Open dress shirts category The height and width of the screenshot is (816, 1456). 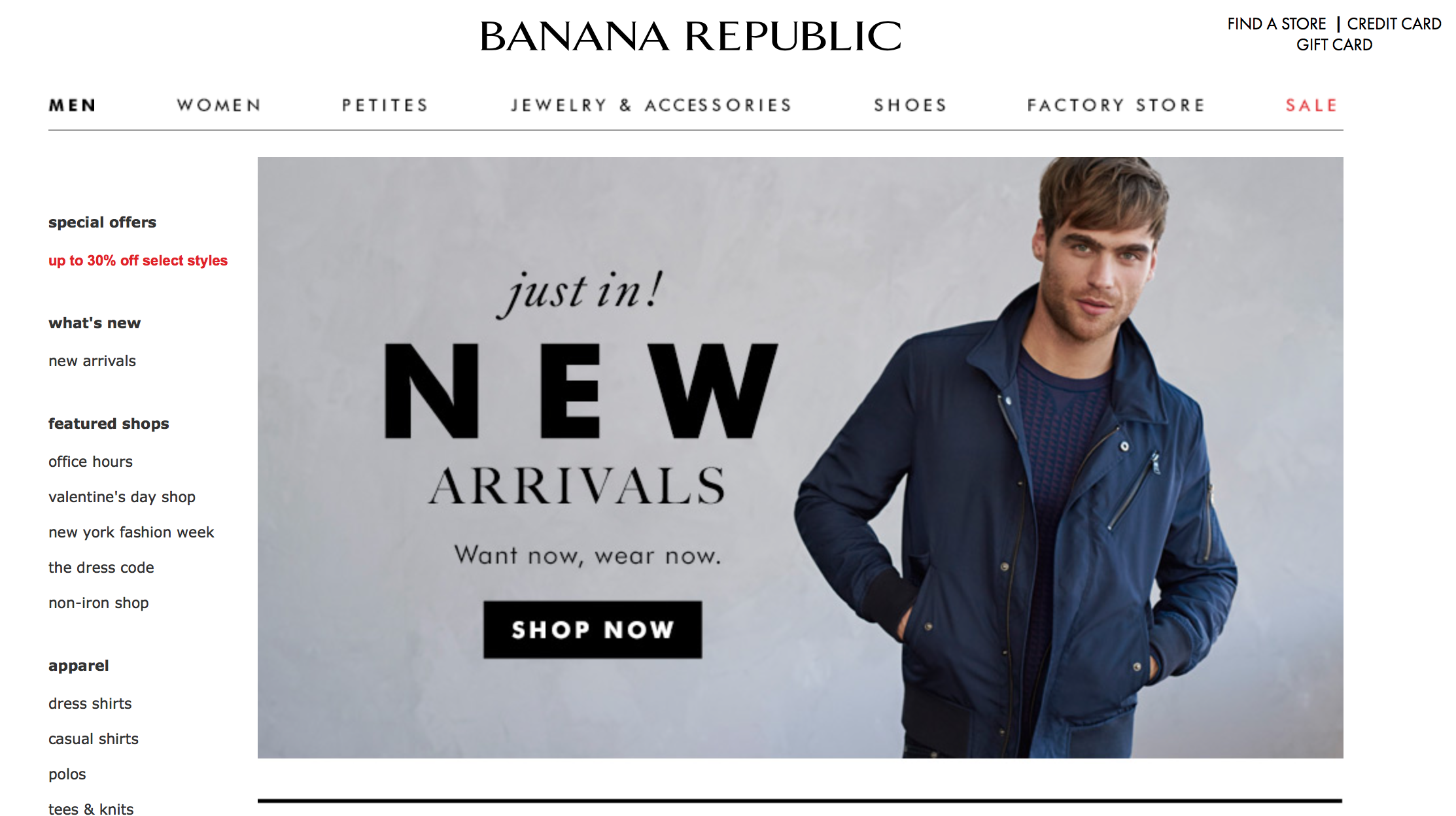[x=90, y=704]
